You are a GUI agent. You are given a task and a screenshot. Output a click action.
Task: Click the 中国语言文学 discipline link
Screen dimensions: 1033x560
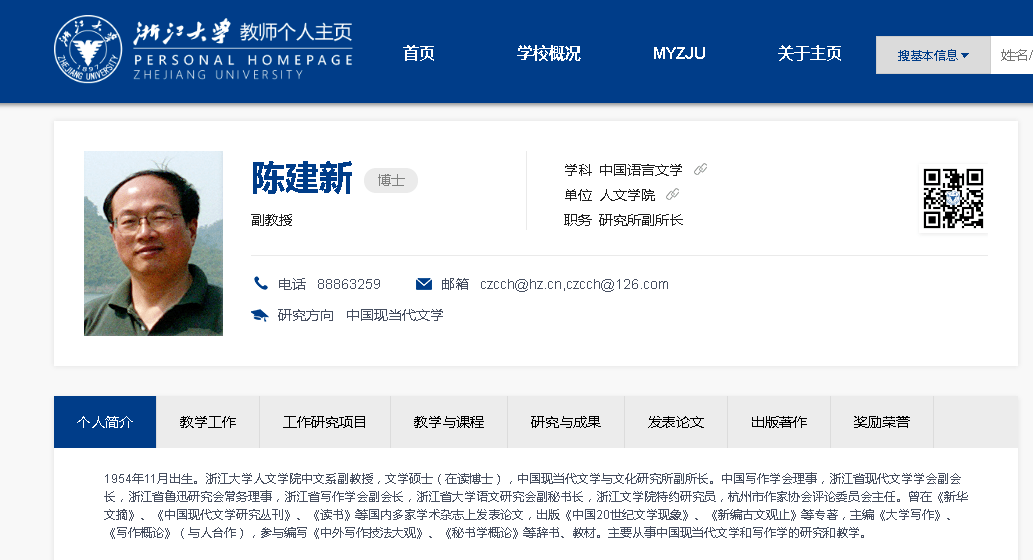click(x=640, y=170)
